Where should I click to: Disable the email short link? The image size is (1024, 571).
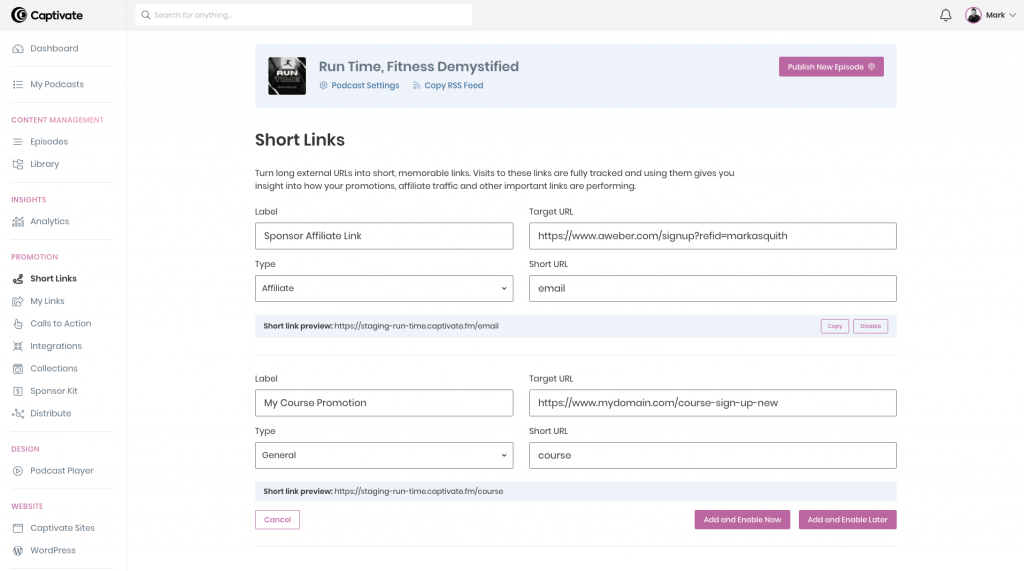870,326
